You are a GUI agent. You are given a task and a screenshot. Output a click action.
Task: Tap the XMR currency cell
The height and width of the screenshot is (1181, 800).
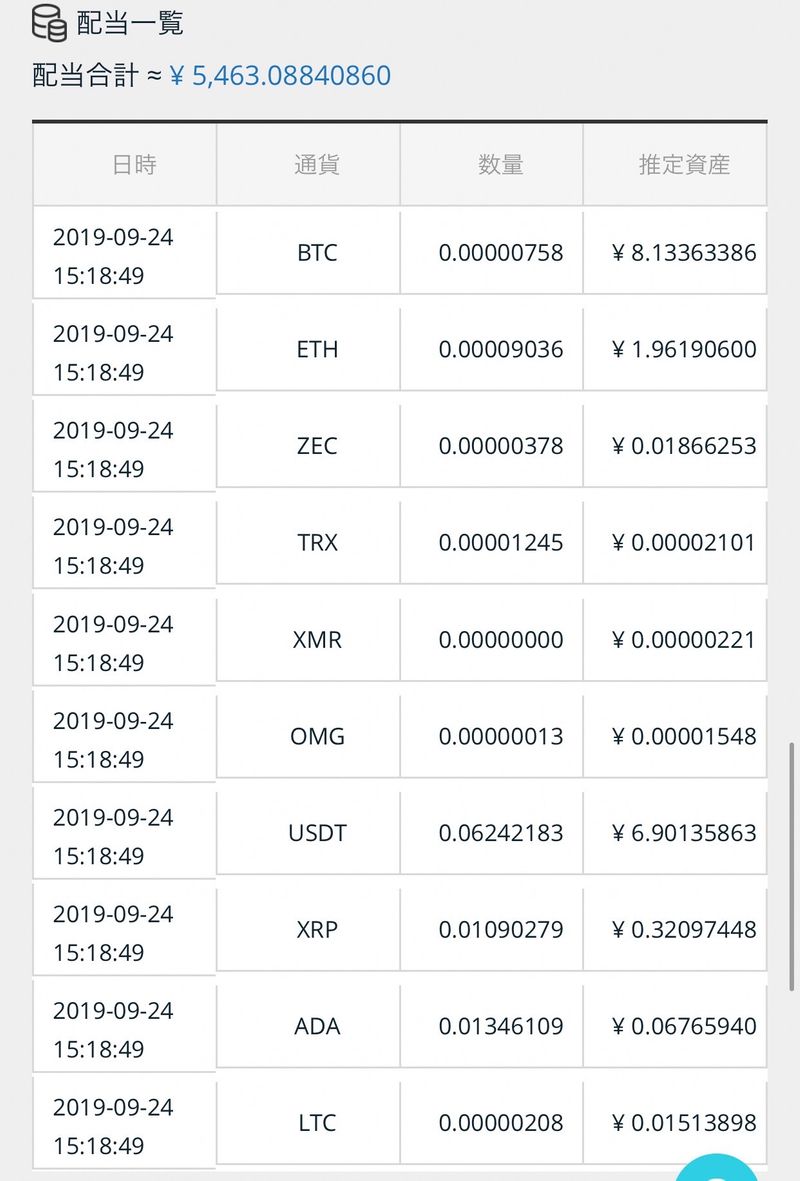pyautogui.click(x=317, y=640)
